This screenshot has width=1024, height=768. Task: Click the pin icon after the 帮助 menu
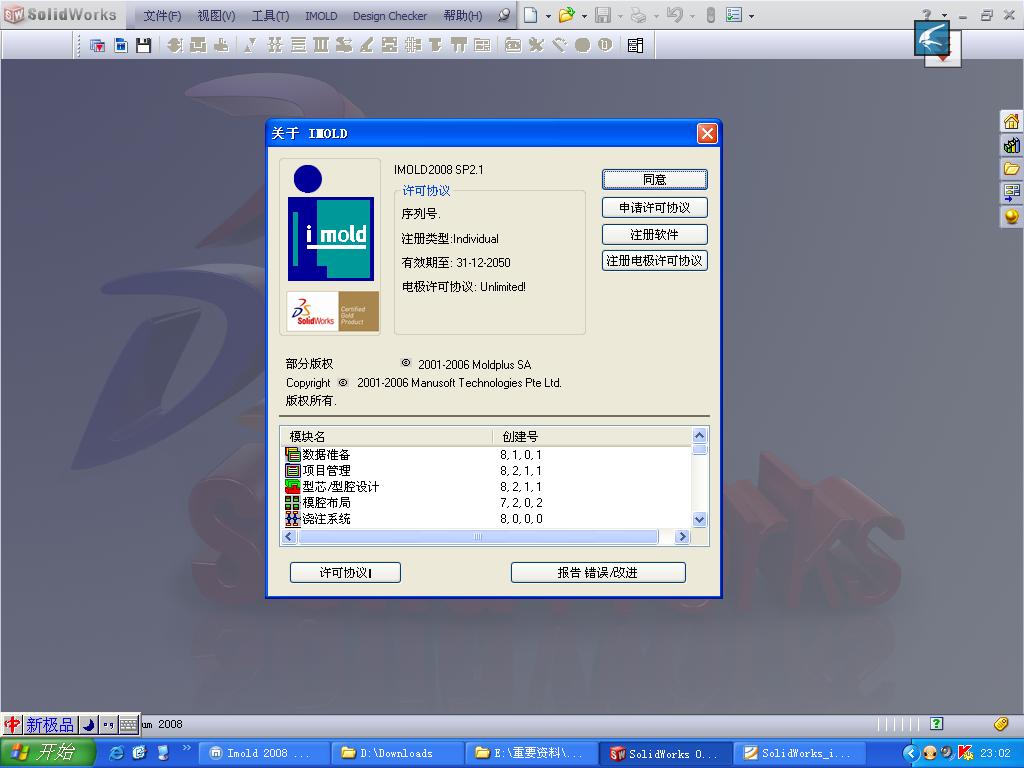point(504,16)
